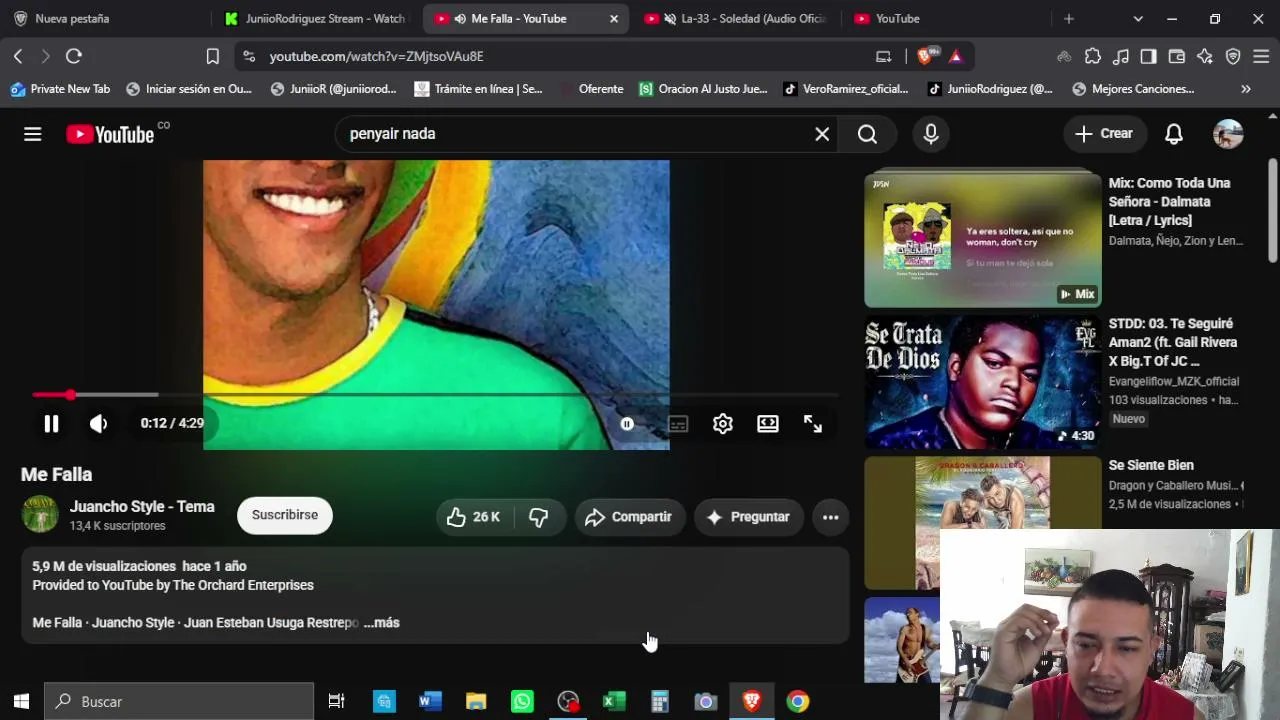Play the Como Toda Una Señora mix
Screen dimensions: 1280x720
coord(983,240)
